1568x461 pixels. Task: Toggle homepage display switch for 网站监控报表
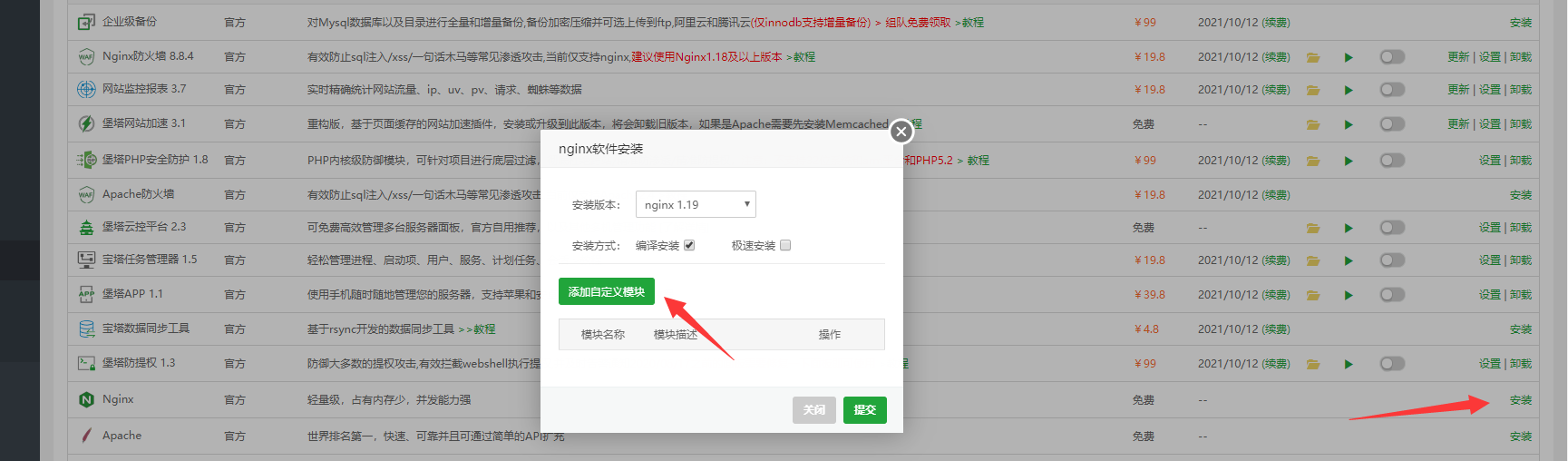point(1392,89)
